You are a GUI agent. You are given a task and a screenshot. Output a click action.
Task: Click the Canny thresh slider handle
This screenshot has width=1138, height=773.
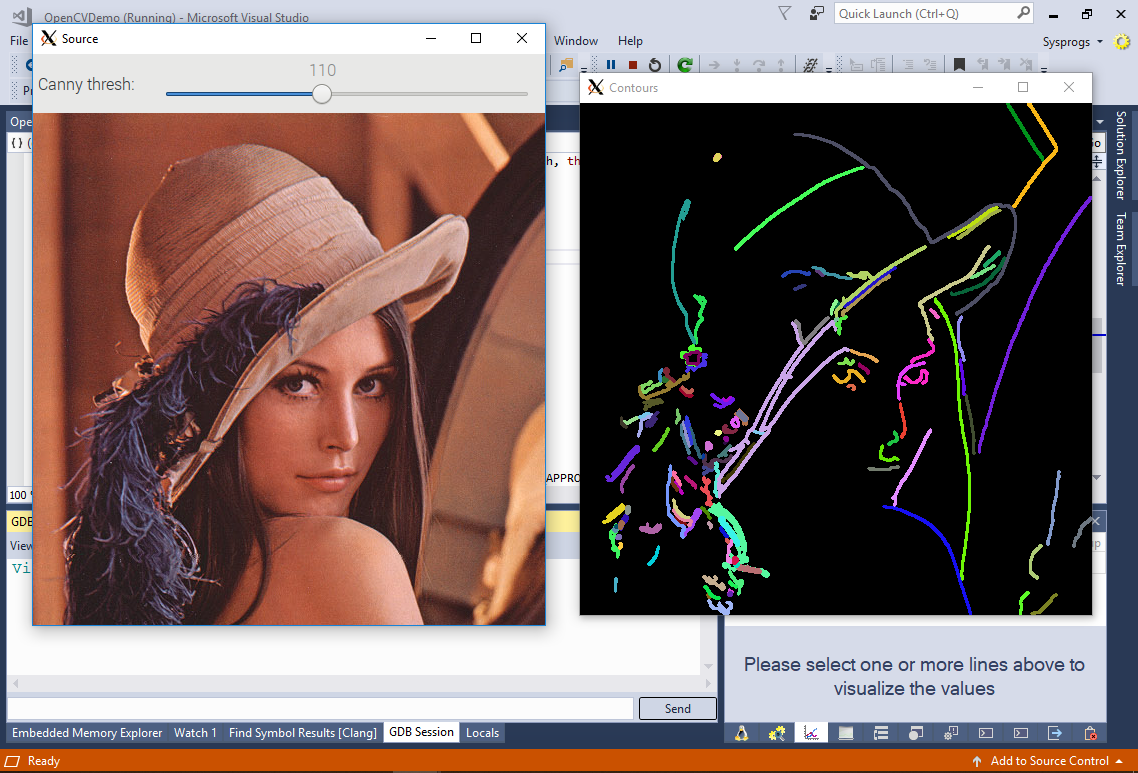click(x=322, y=94)
